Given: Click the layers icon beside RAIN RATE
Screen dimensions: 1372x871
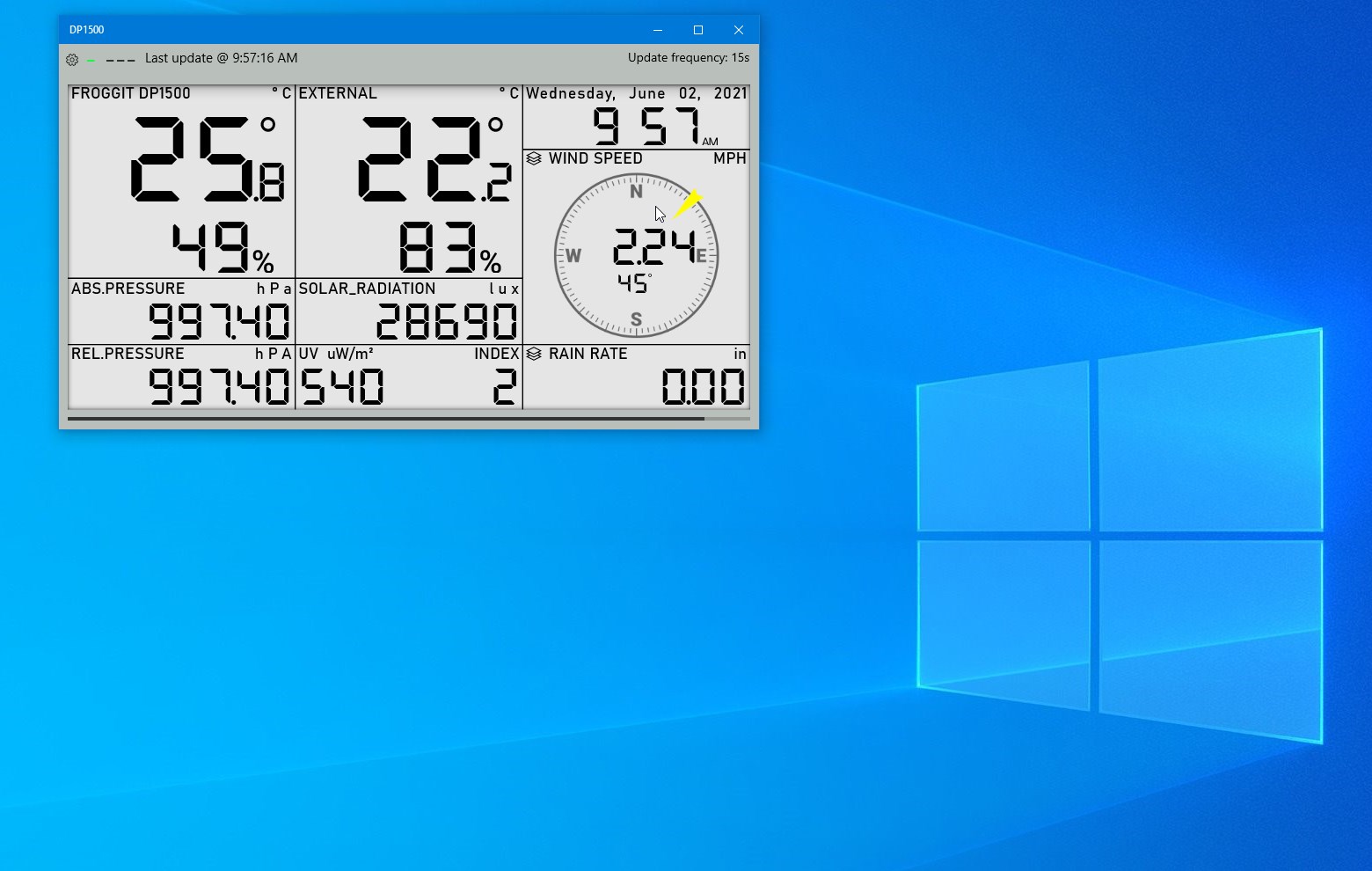Looking at the screenshot, I should tap(534, 354).
